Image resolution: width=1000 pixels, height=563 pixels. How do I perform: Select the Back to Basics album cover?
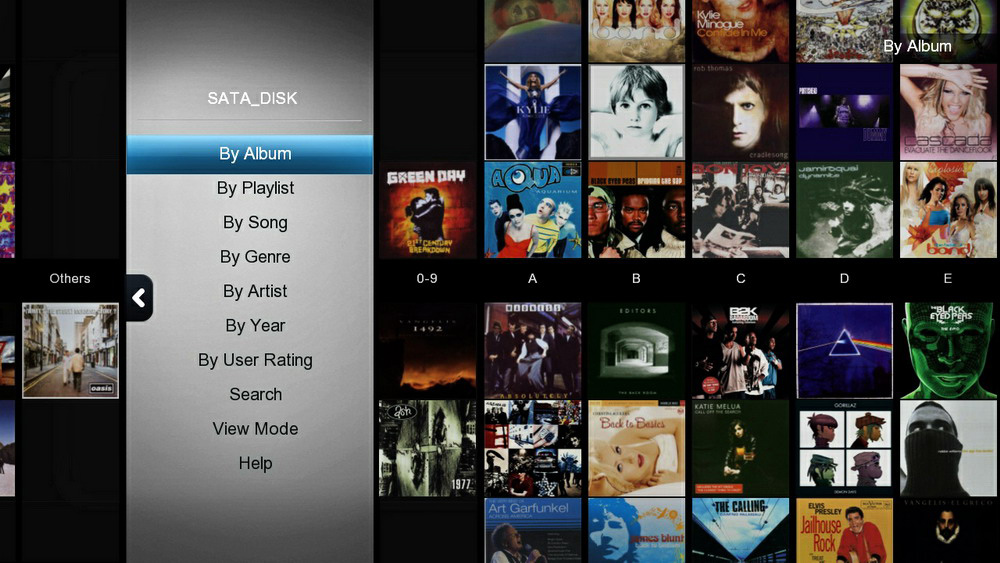point(636,448)
